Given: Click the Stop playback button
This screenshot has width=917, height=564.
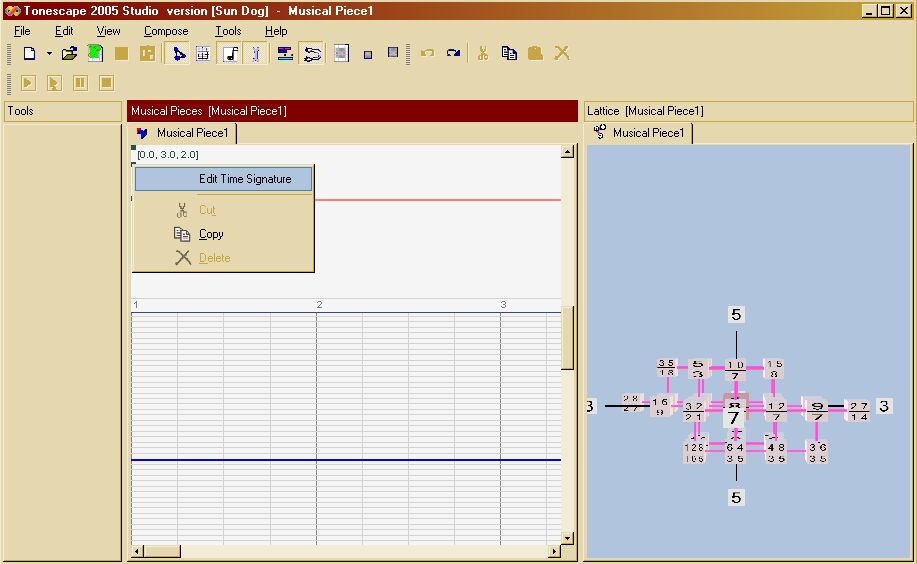Looking at the screenshot, I should click(106, 83).
